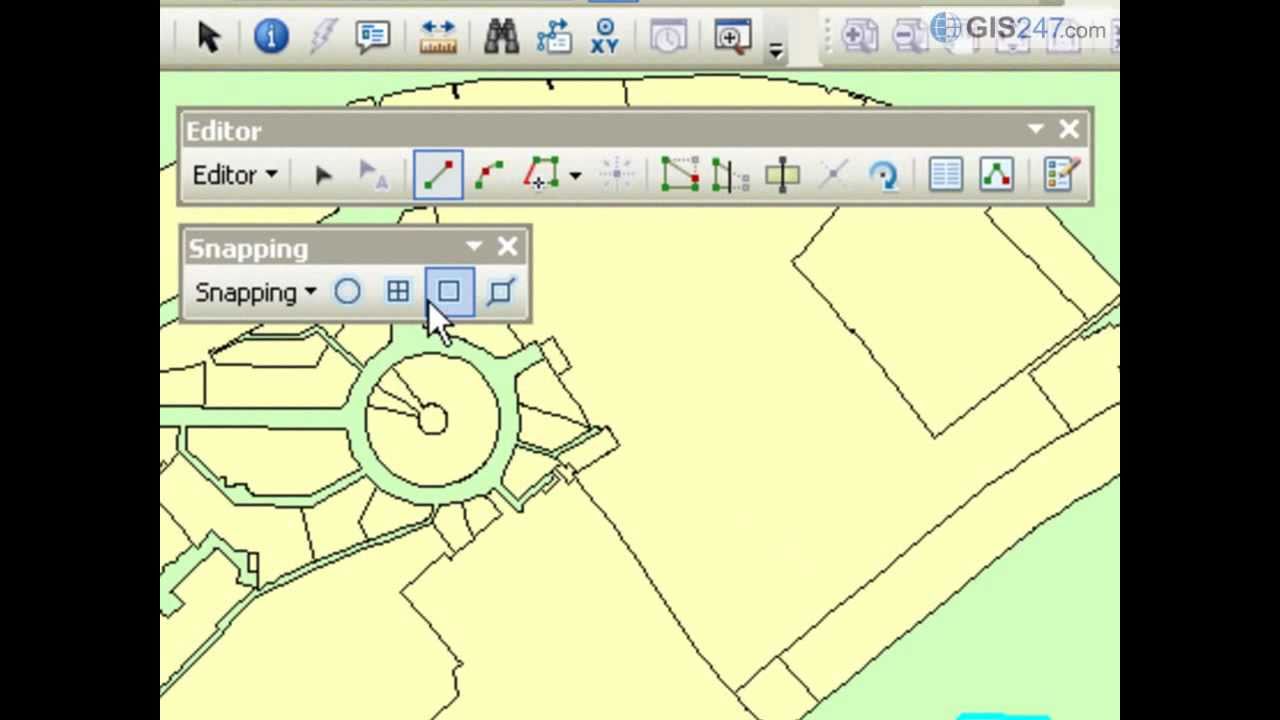
Task: Toggle End Snapping
Action: (x=398, y=292)
